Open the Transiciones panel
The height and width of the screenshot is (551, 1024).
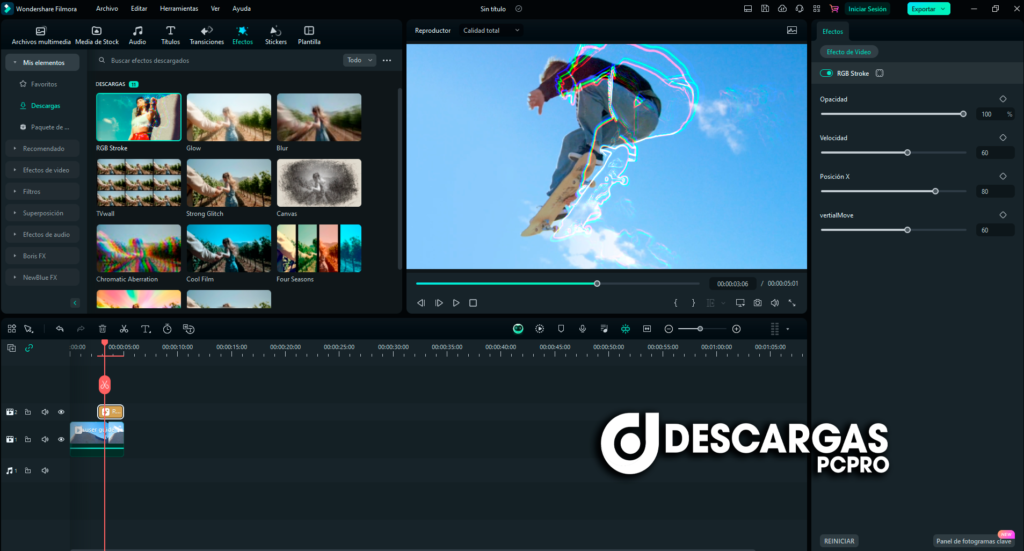coord(206,35)
